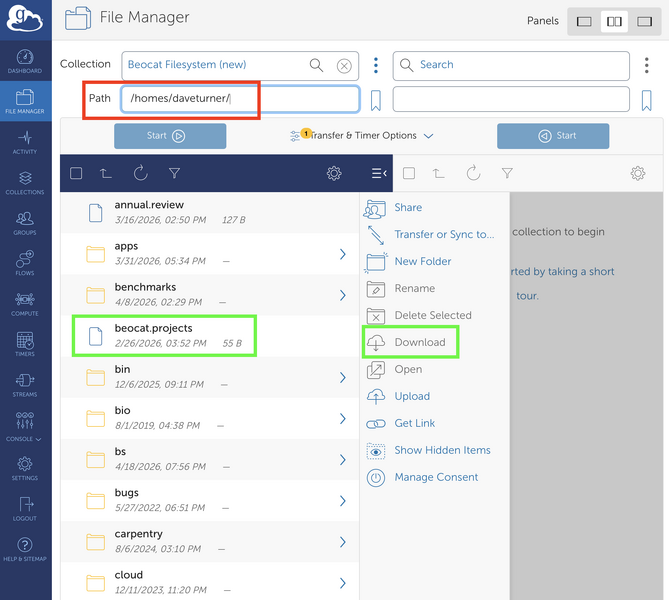669x600 pixels.
Task: Open Timers from the sidebar
Action: [x=25, y=344]
